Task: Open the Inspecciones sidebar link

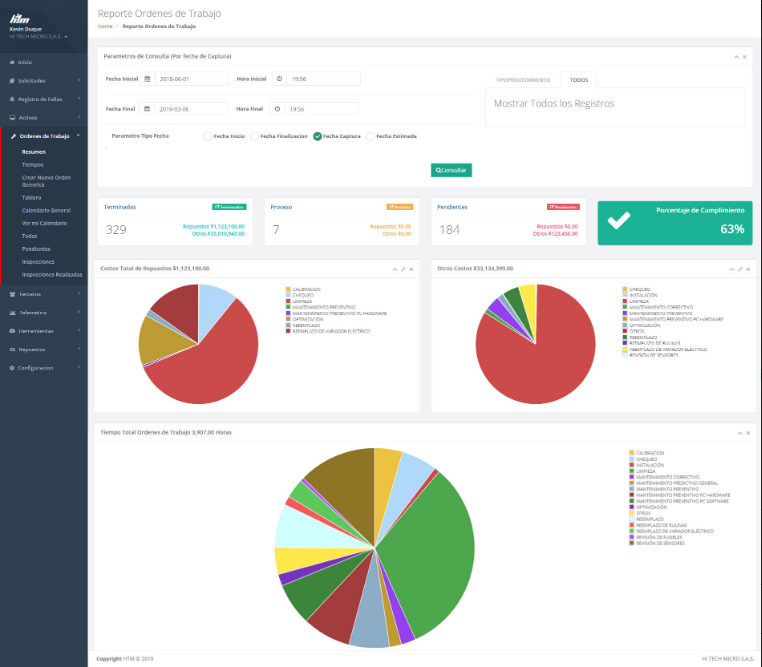Action: (38, 262)
